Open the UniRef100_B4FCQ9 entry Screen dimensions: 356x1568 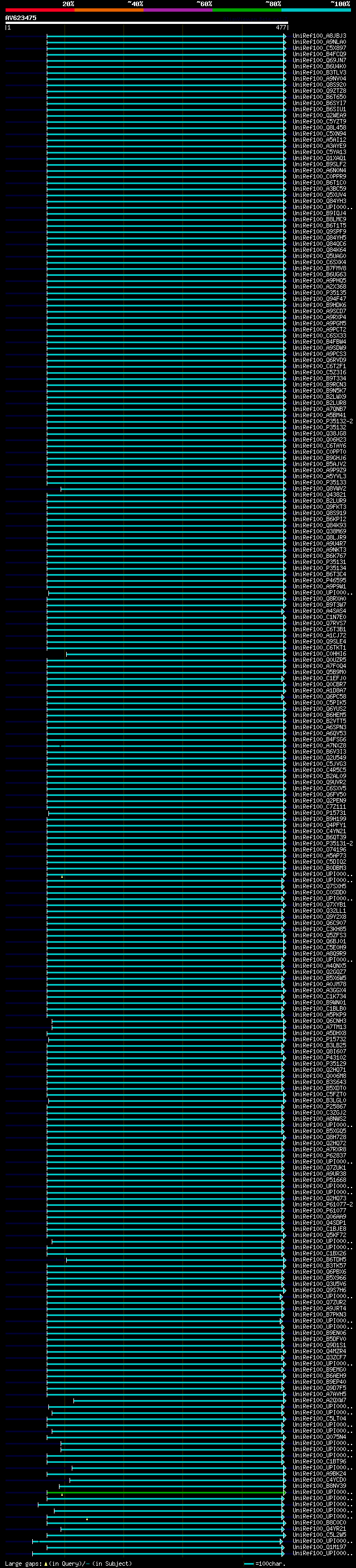tap(319, 54)
